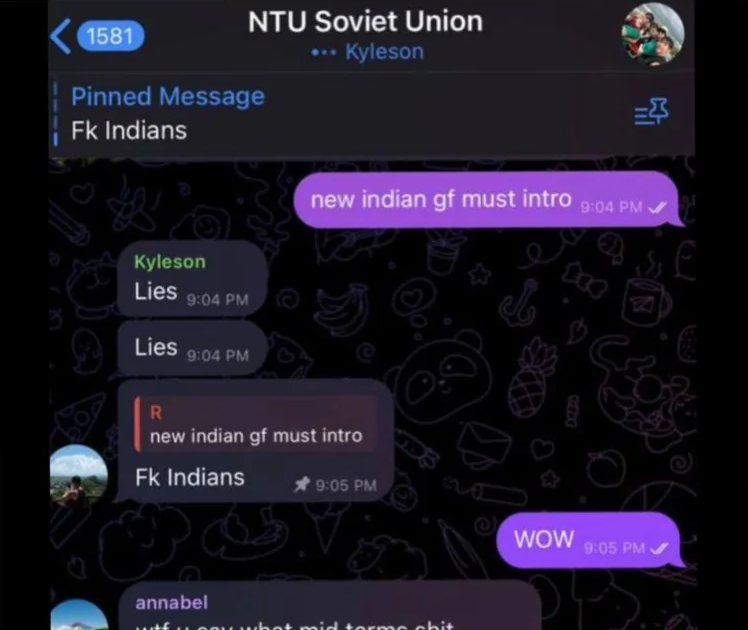Tap the back arrow chevron
Image resolution: width=748 pixels, height=630 pixels.
click(x=61, y=36)
